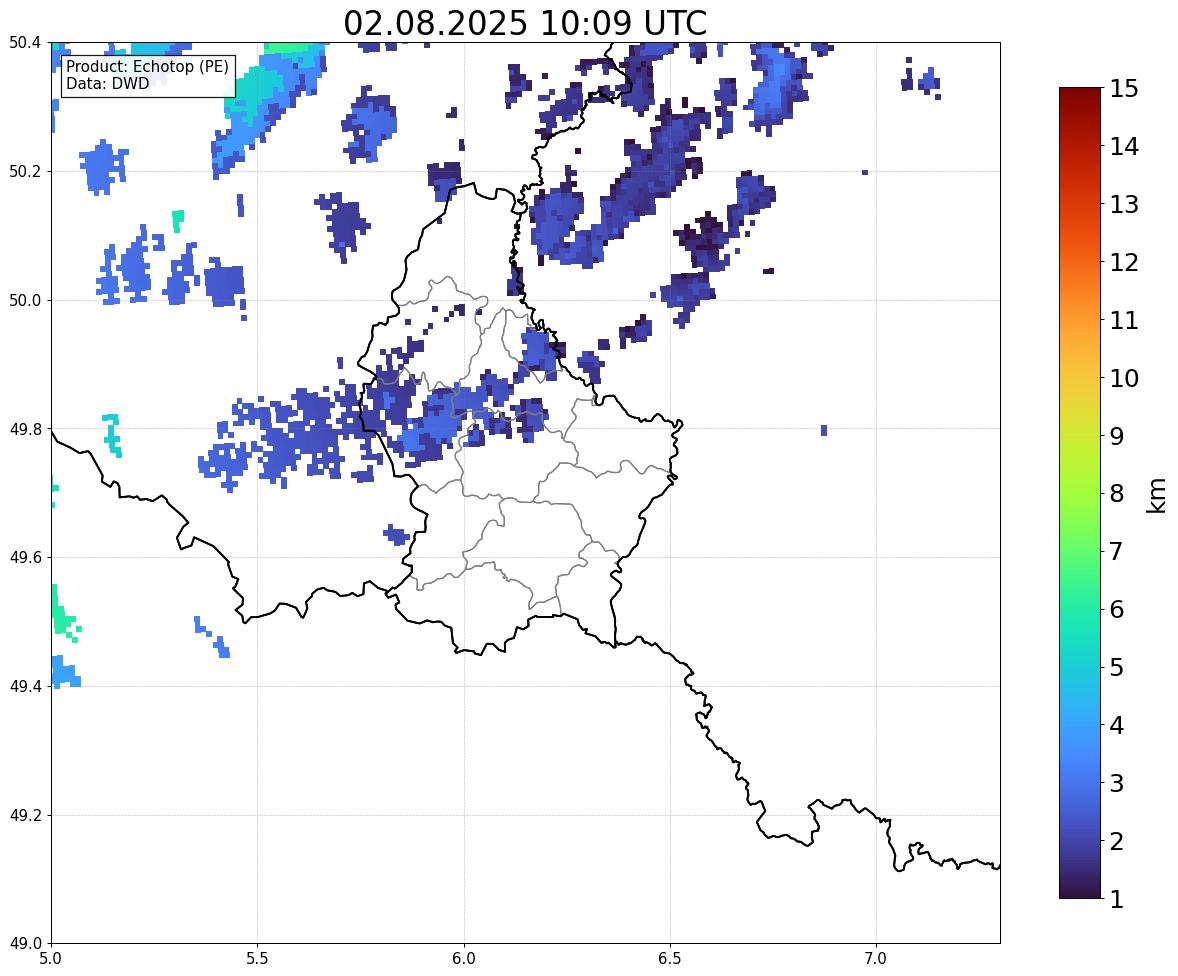
Task: Click the colorbar tick label 5
Action: coord(1116,667)
